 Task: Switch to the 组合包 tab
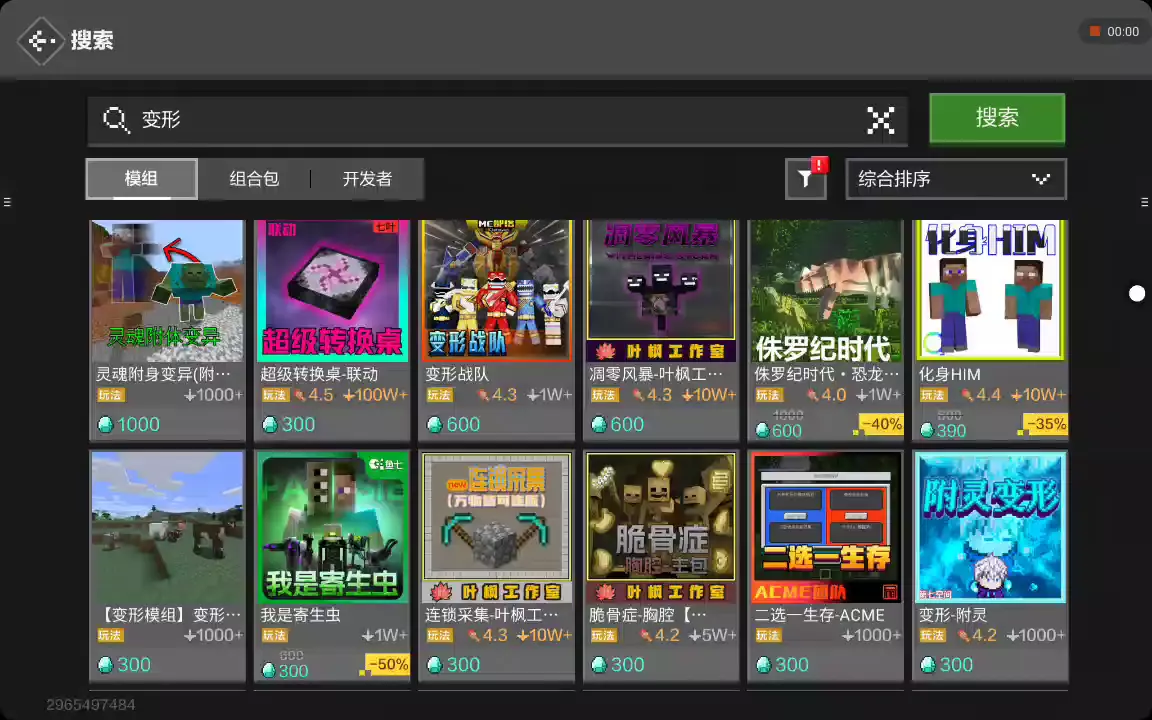[x=254, y=179]
